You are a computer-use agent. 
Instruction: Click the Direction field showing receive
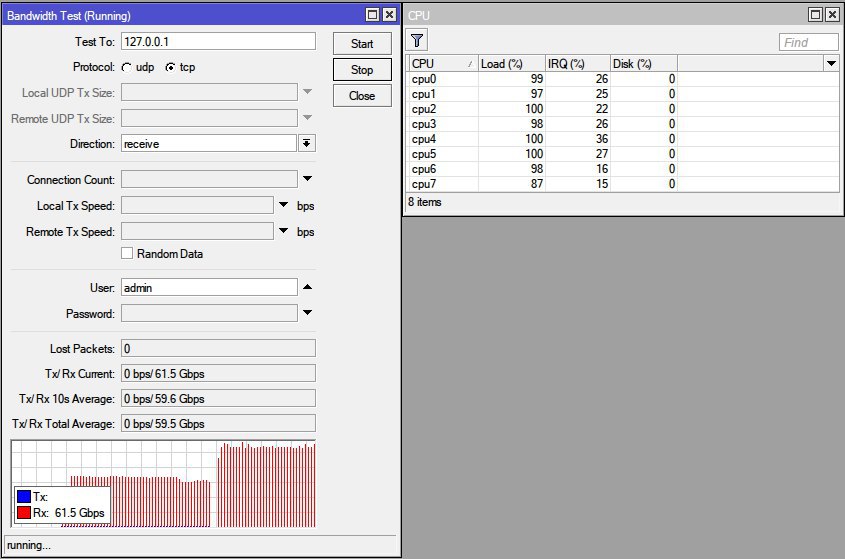click(x=209, y=143)
